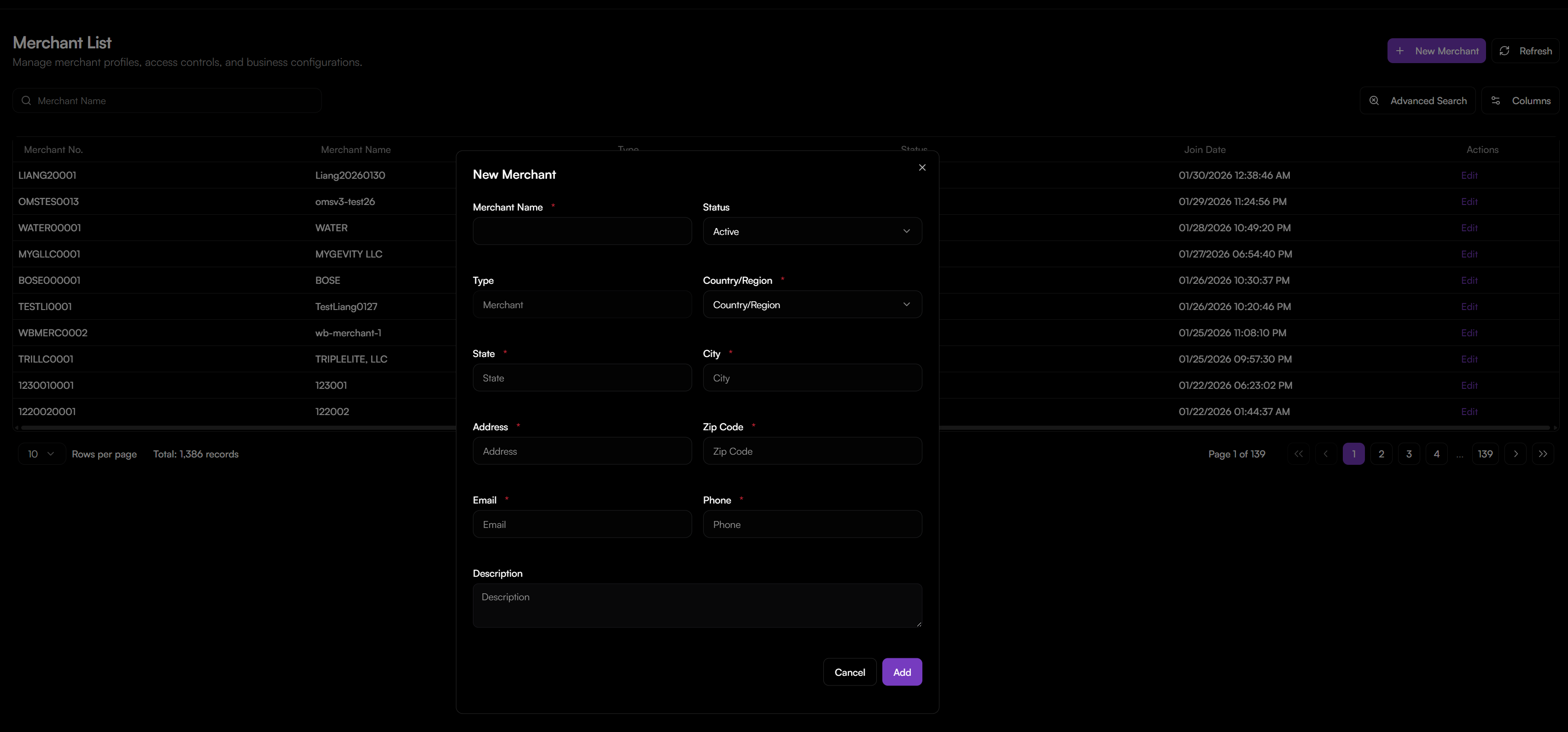Click the Zip Code input field

(812, 451)
